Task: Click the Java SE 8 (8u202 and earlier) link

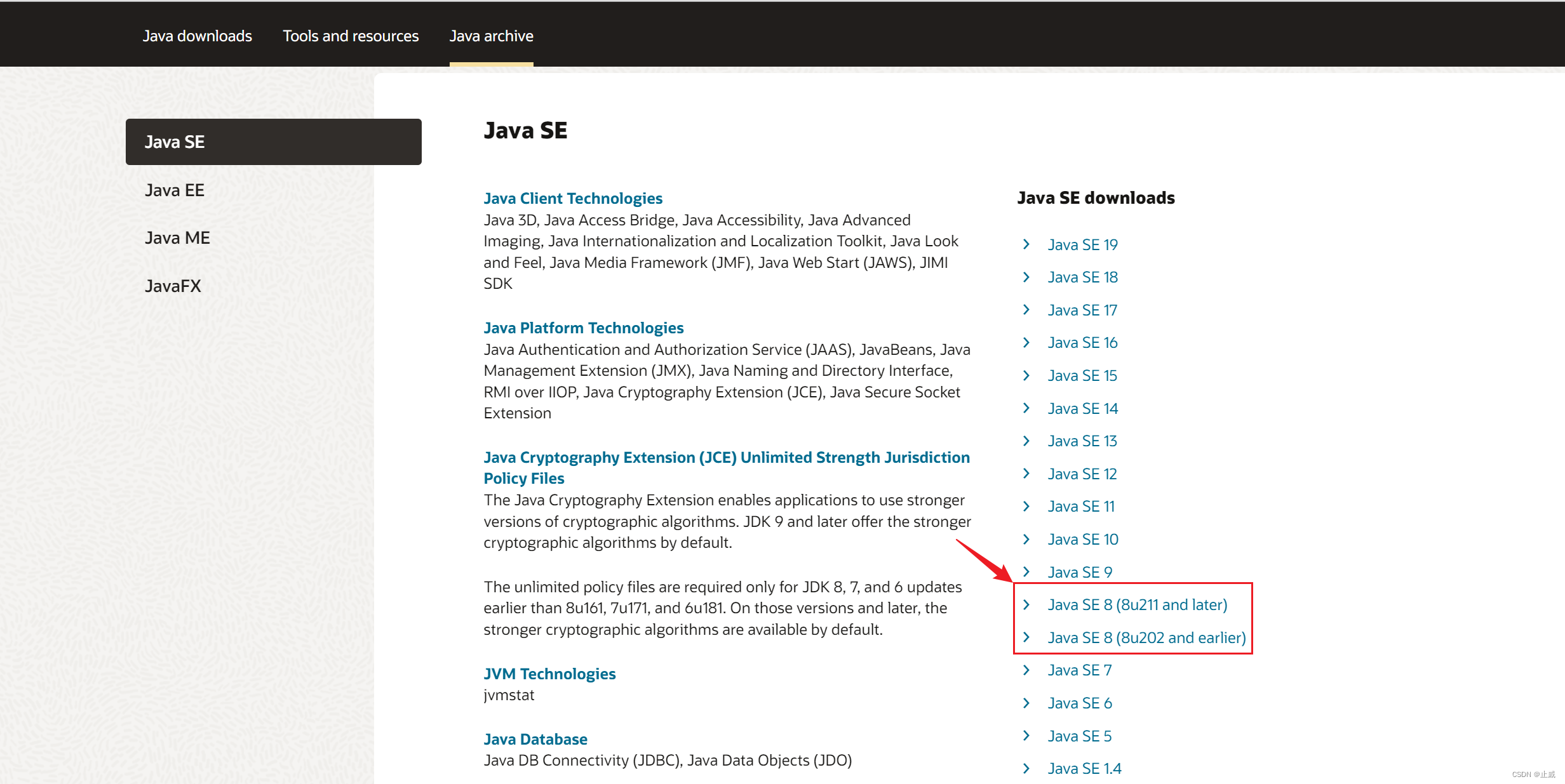Action: [x=1146, y=637]
